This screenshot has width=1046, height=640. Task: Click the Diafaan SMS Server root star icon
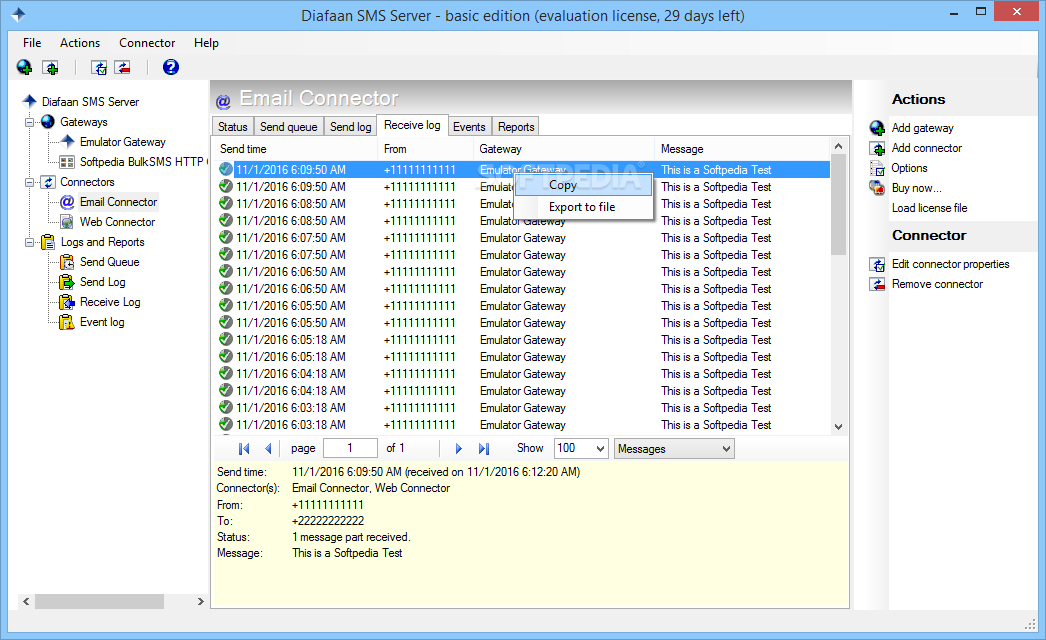pos(29,101)
